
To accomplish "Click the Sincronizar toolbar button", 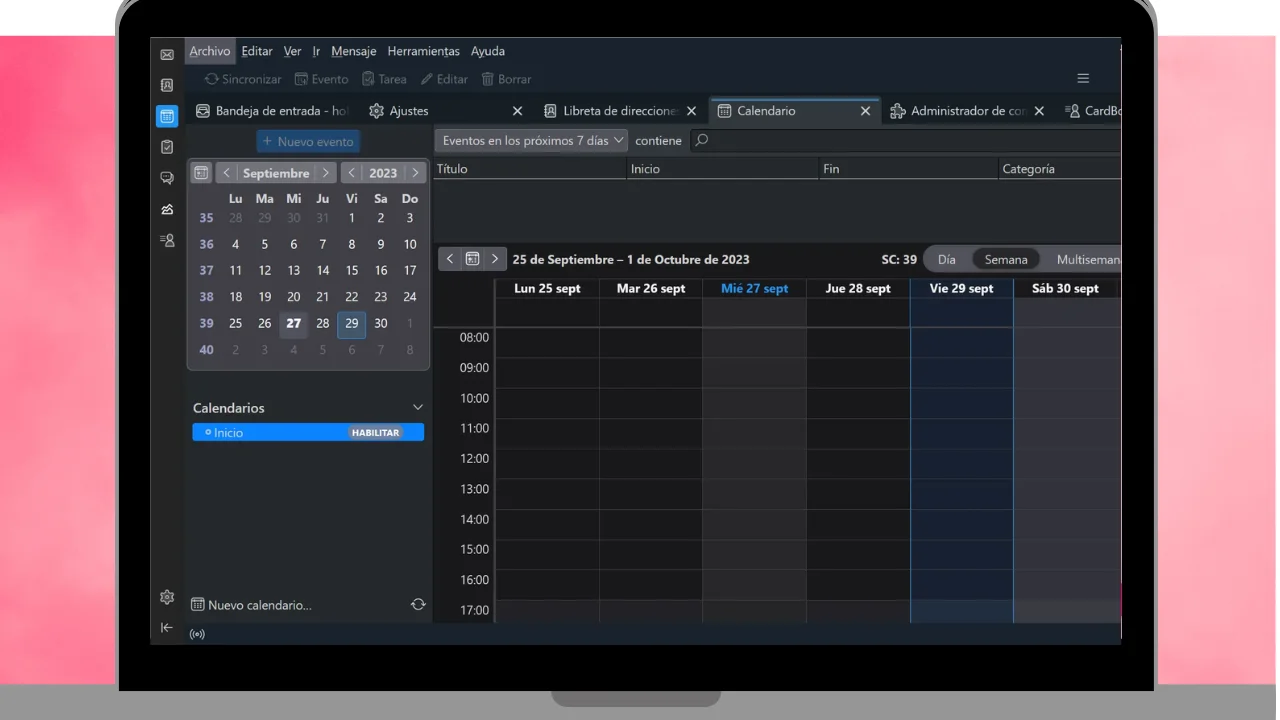I will point(243,79).
